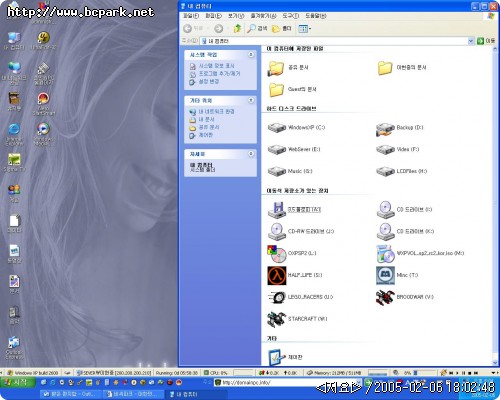Select the CD-RW drive (J:) icon
500x400 pixels.
(277, 232)
